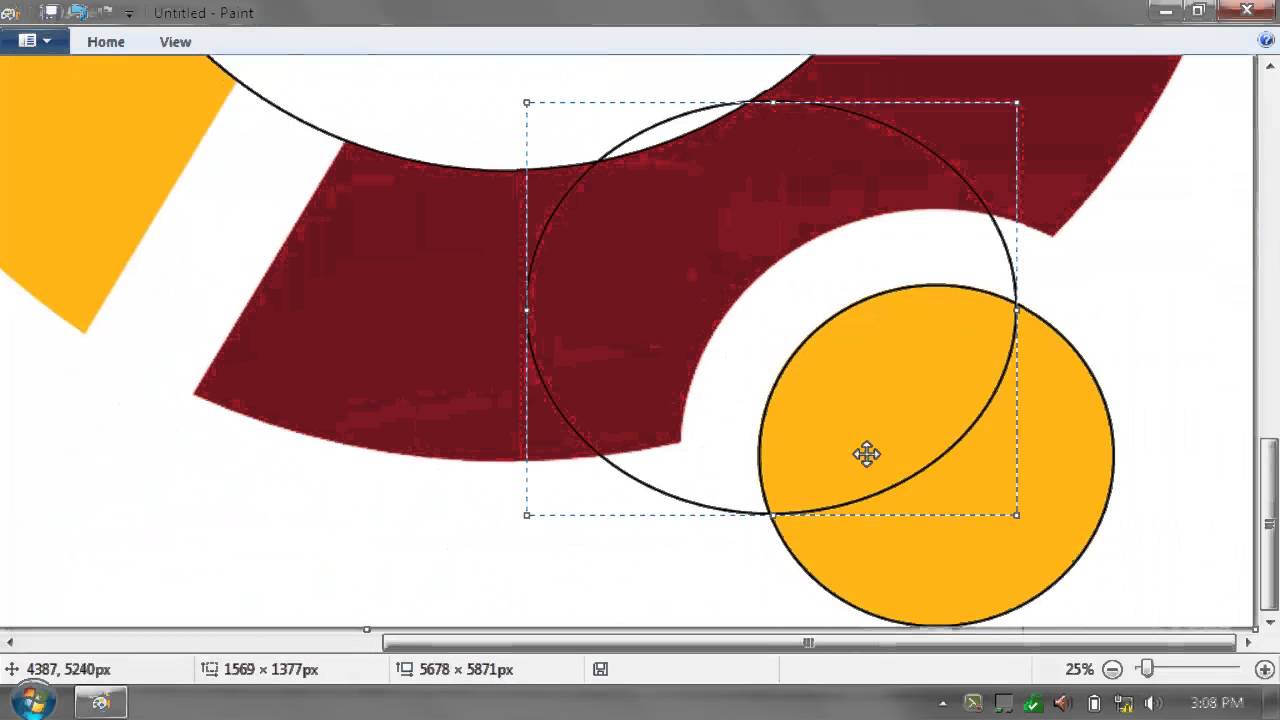Click the horizontal scrollbar right arrow
1280x720 pixels.
coord(1247,643)
